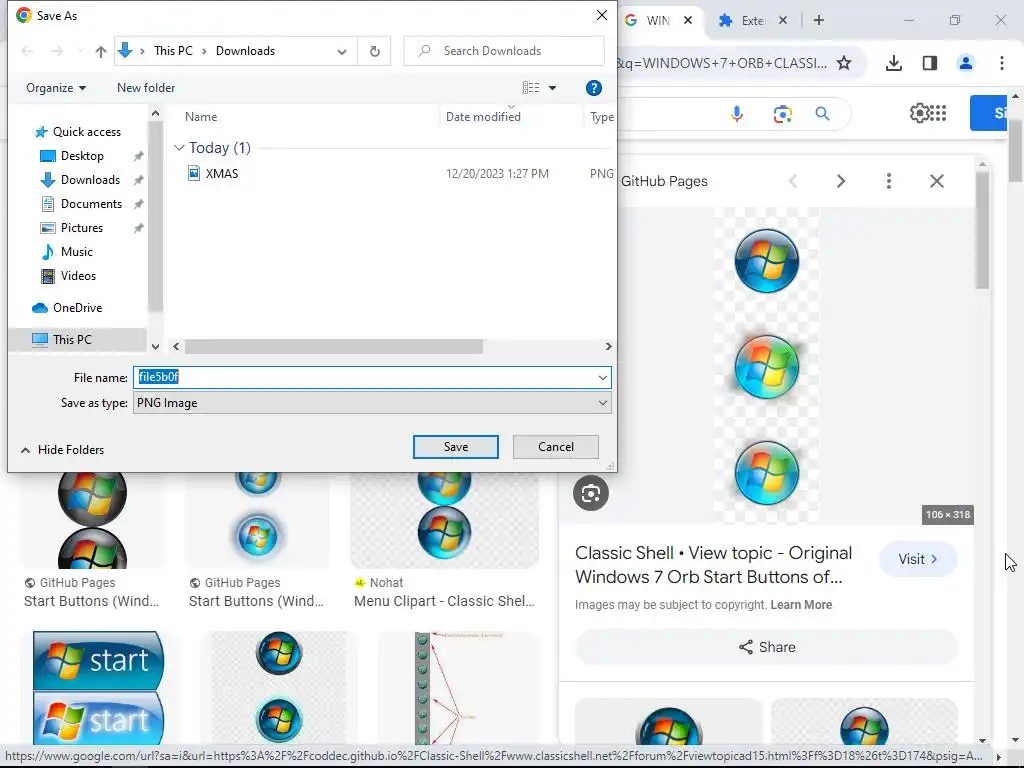Go to next image in preview panel
The height and width of the screenshot is (768, 1024).
point(840,181)
